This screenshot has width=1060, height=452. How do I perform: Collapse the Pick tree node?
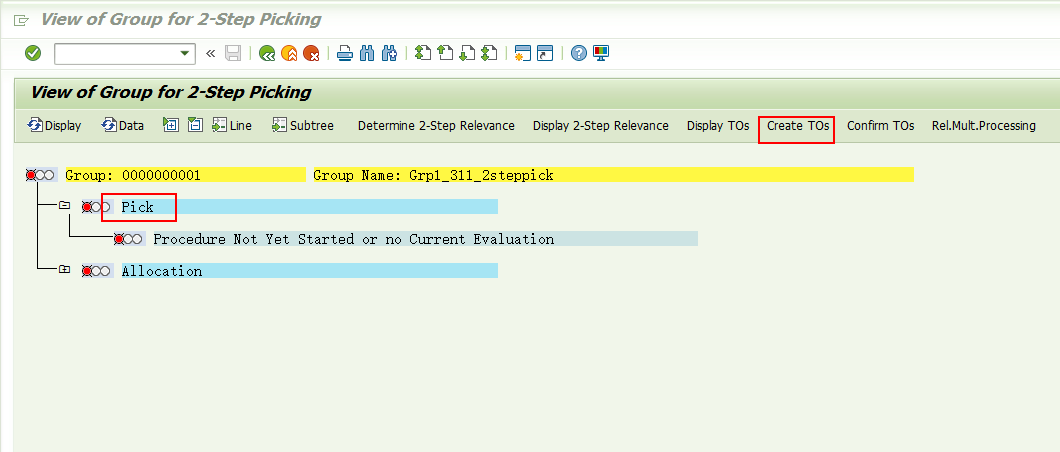(64, 205)
